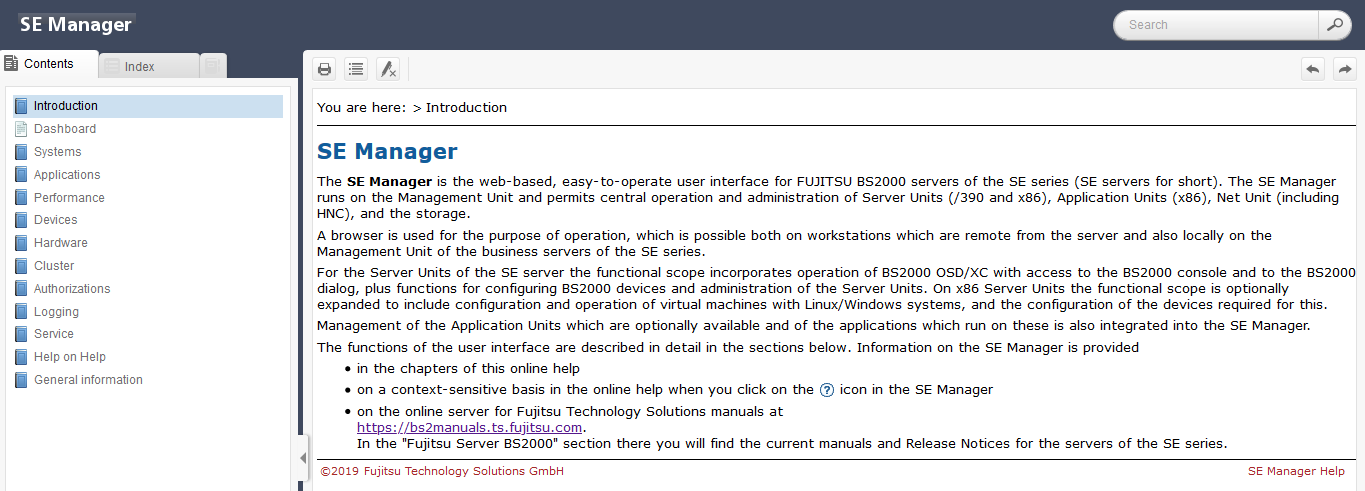Collapse the navigation pane with arrow handle
Screen dimensions: 1365x491
tap(303, 458)
